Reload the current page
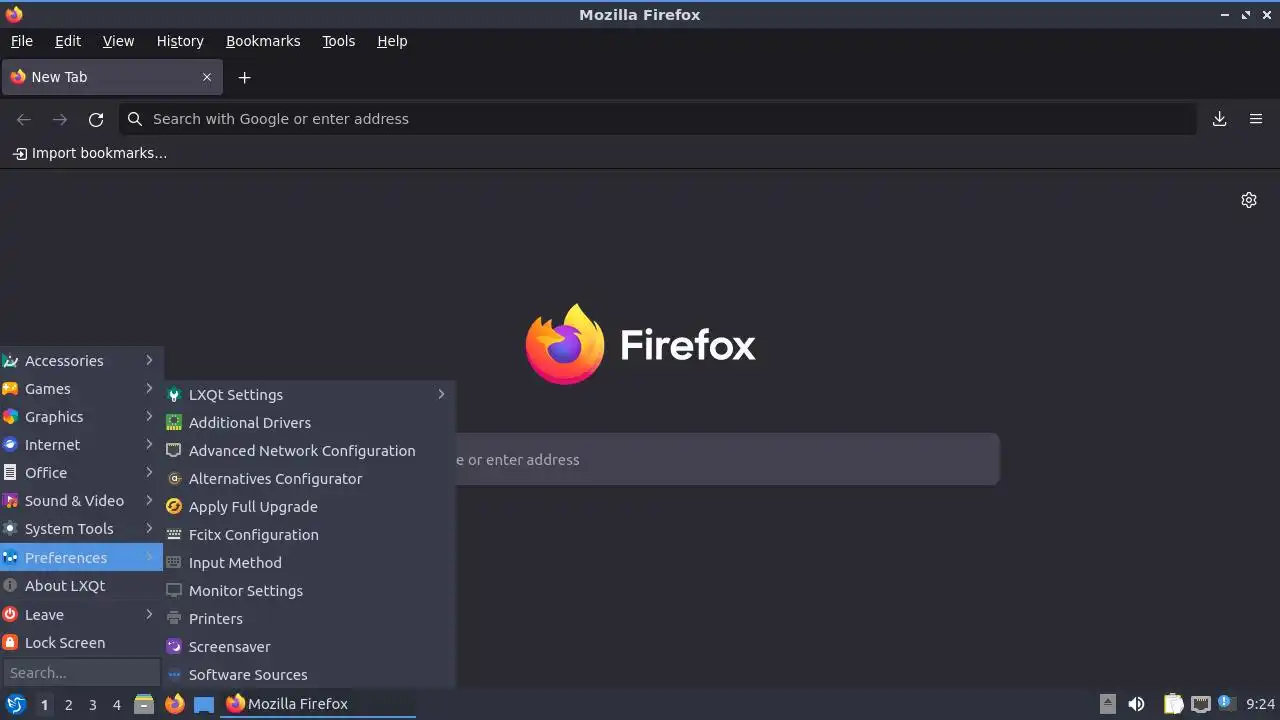1280x720 pixels. point(96,119)
